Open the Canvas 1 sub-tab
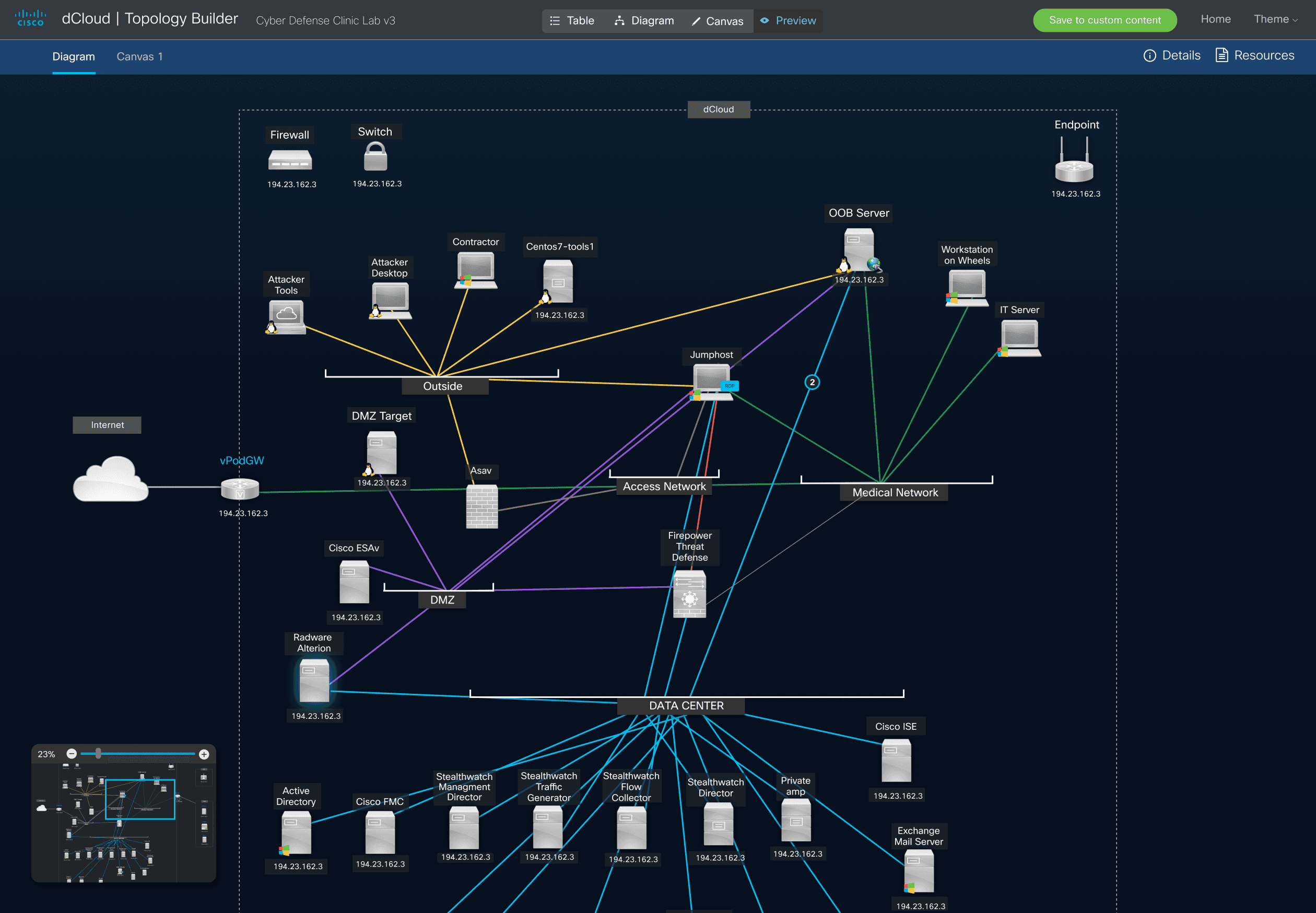This screenshot has height=913, width=1316. point(139,56)
